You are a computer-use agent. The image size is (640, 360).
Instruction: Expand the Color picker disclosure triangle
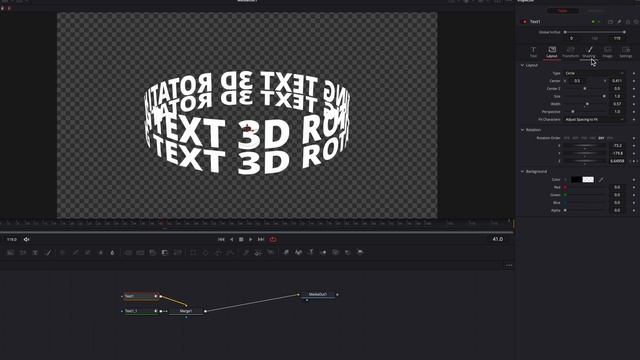tap(566, 180)
